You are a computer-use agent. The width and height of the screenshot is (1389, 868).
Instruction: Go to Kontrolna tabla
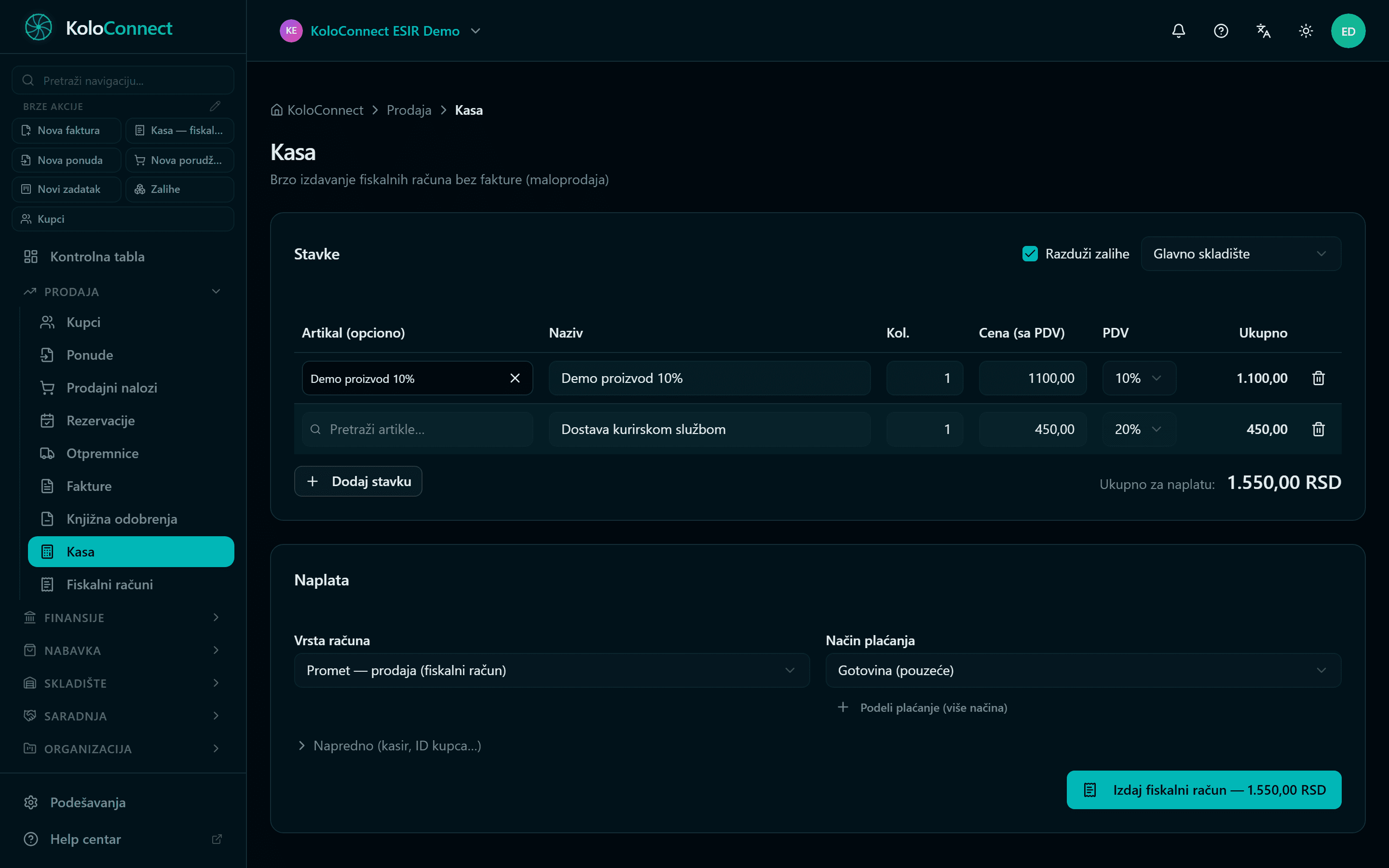(123, 257)
